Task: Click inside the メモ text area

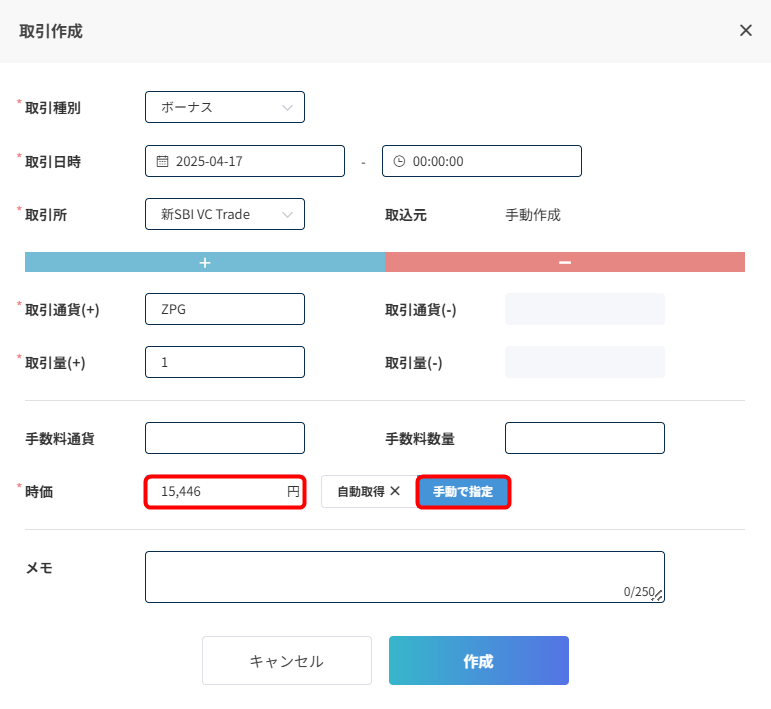Action: coord(405,577)
